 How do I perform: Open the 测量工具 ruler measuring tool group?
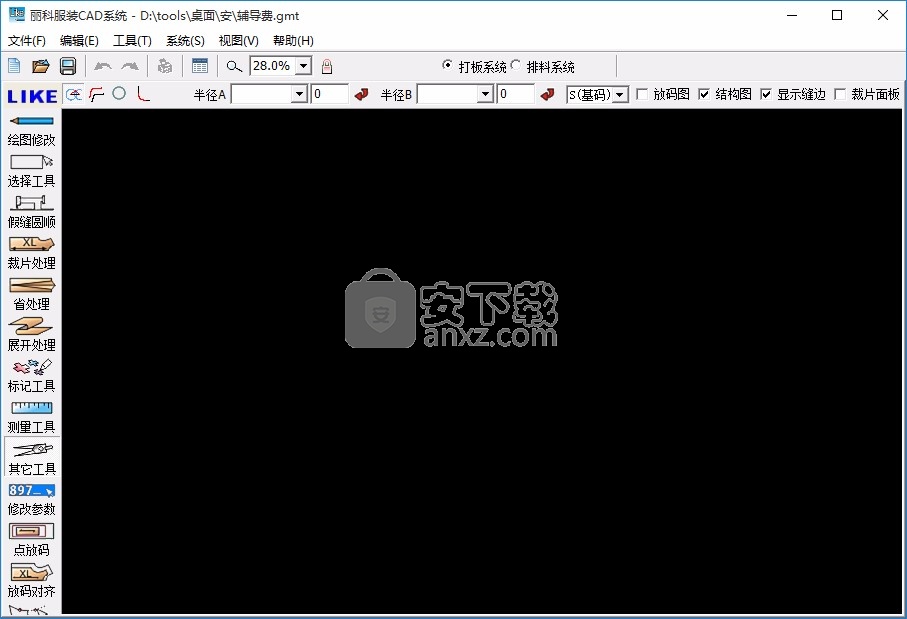click(32, 418)
